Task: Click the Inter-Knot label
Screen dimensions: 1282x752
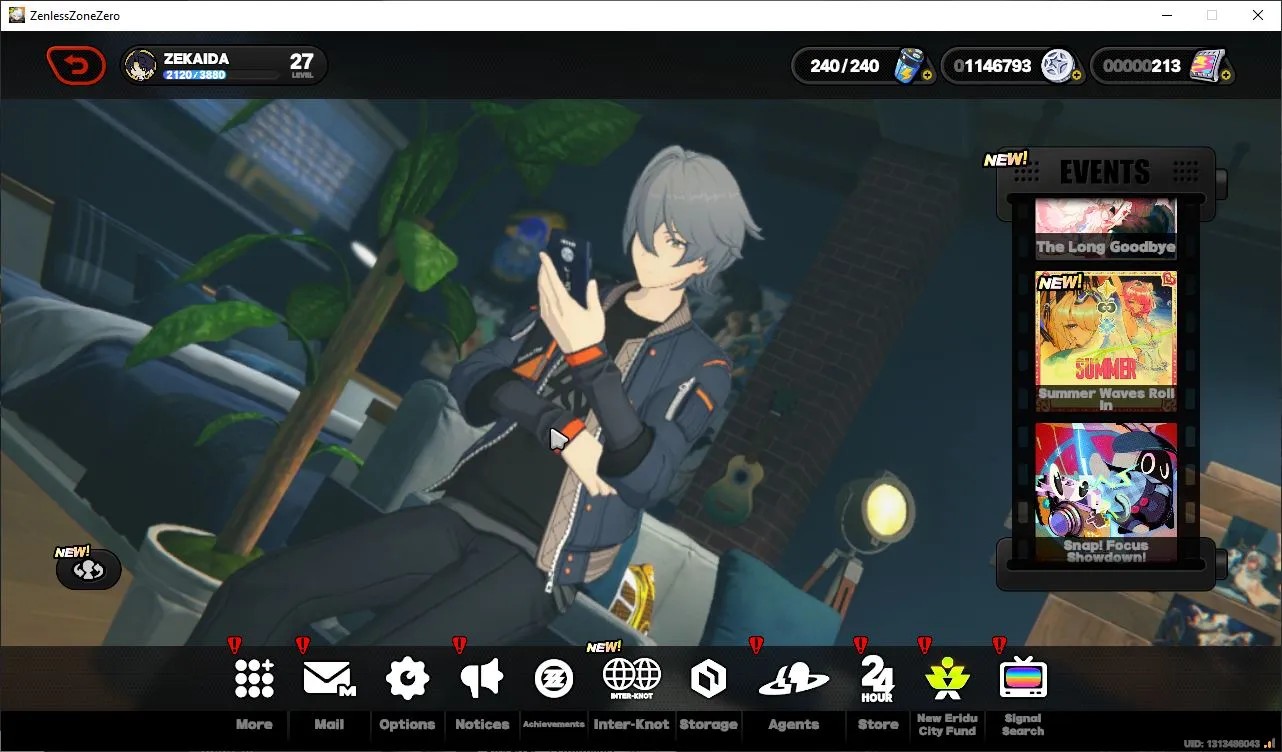Action: point(632,725)
